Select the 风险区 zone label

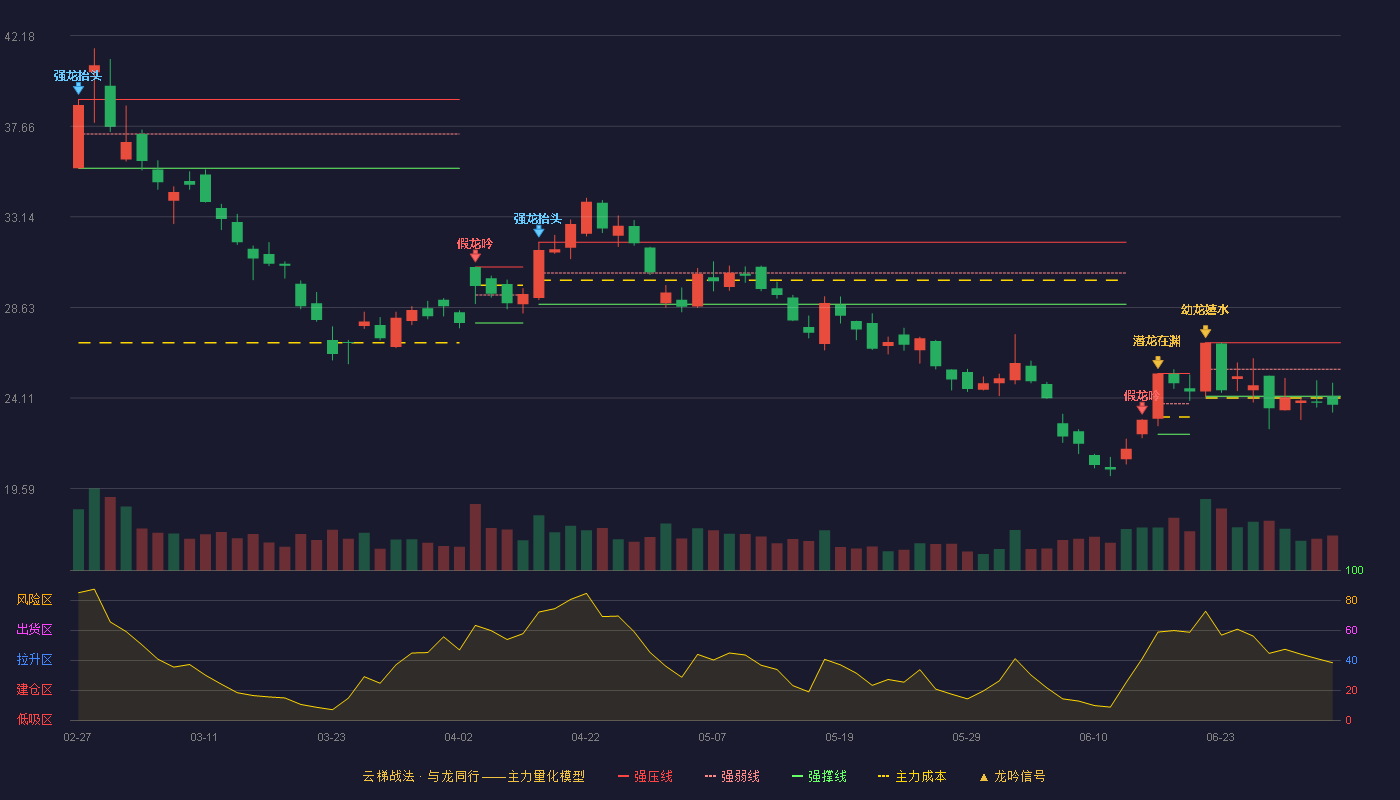35,600
